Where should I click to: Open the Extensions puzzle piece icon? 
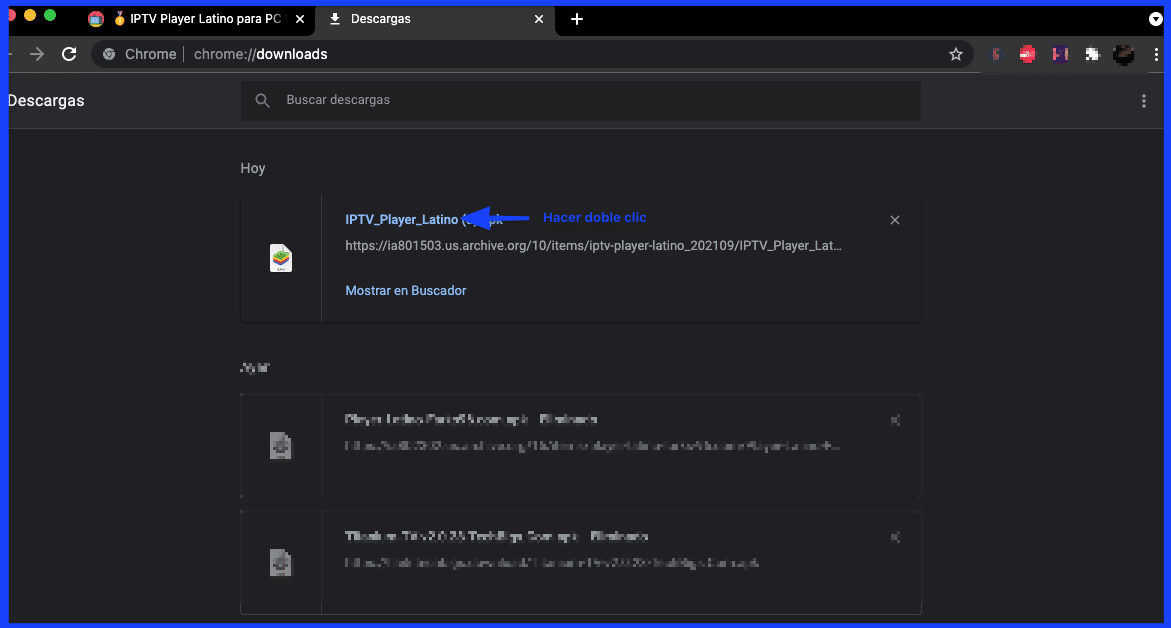click(x=1092, y=54)
